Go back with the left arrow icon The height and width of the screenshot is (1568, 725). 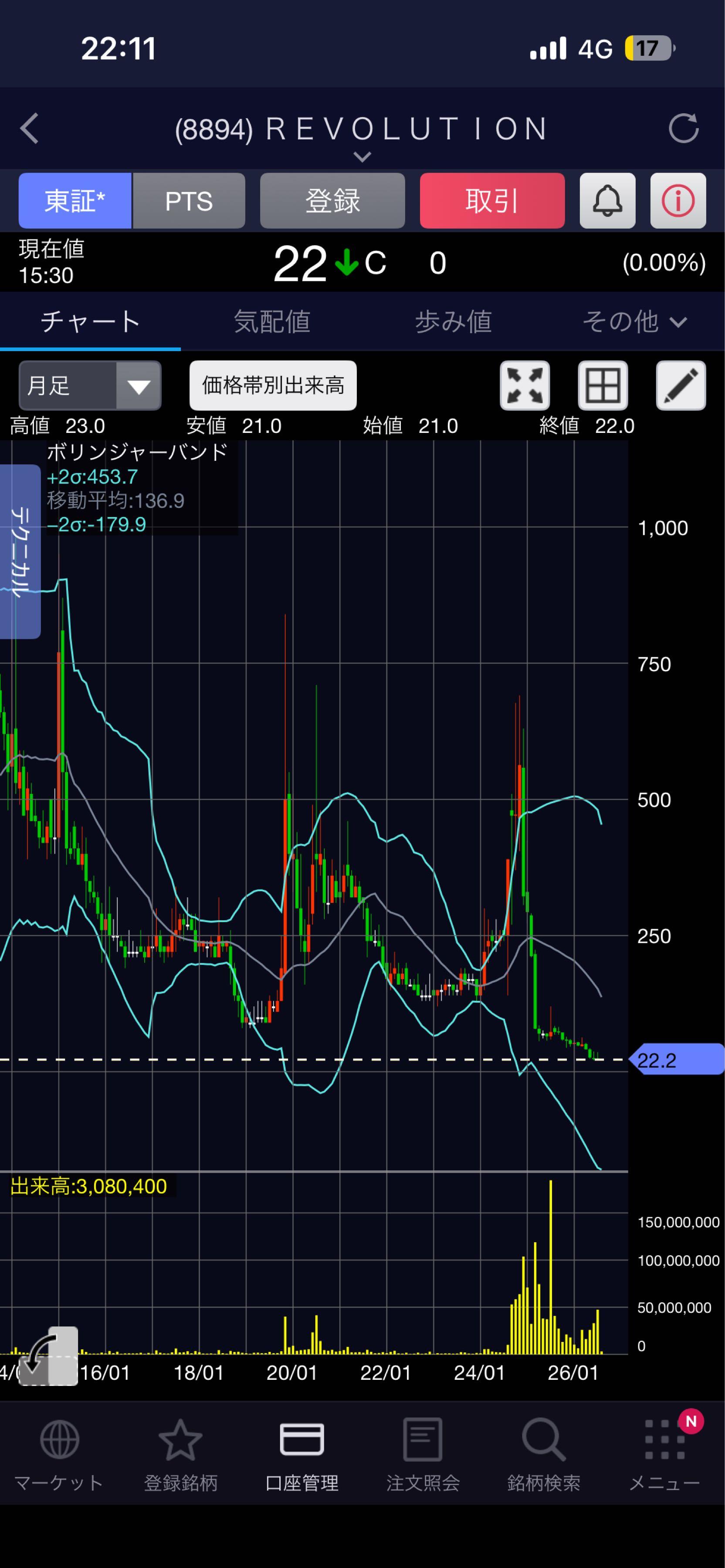29,128
